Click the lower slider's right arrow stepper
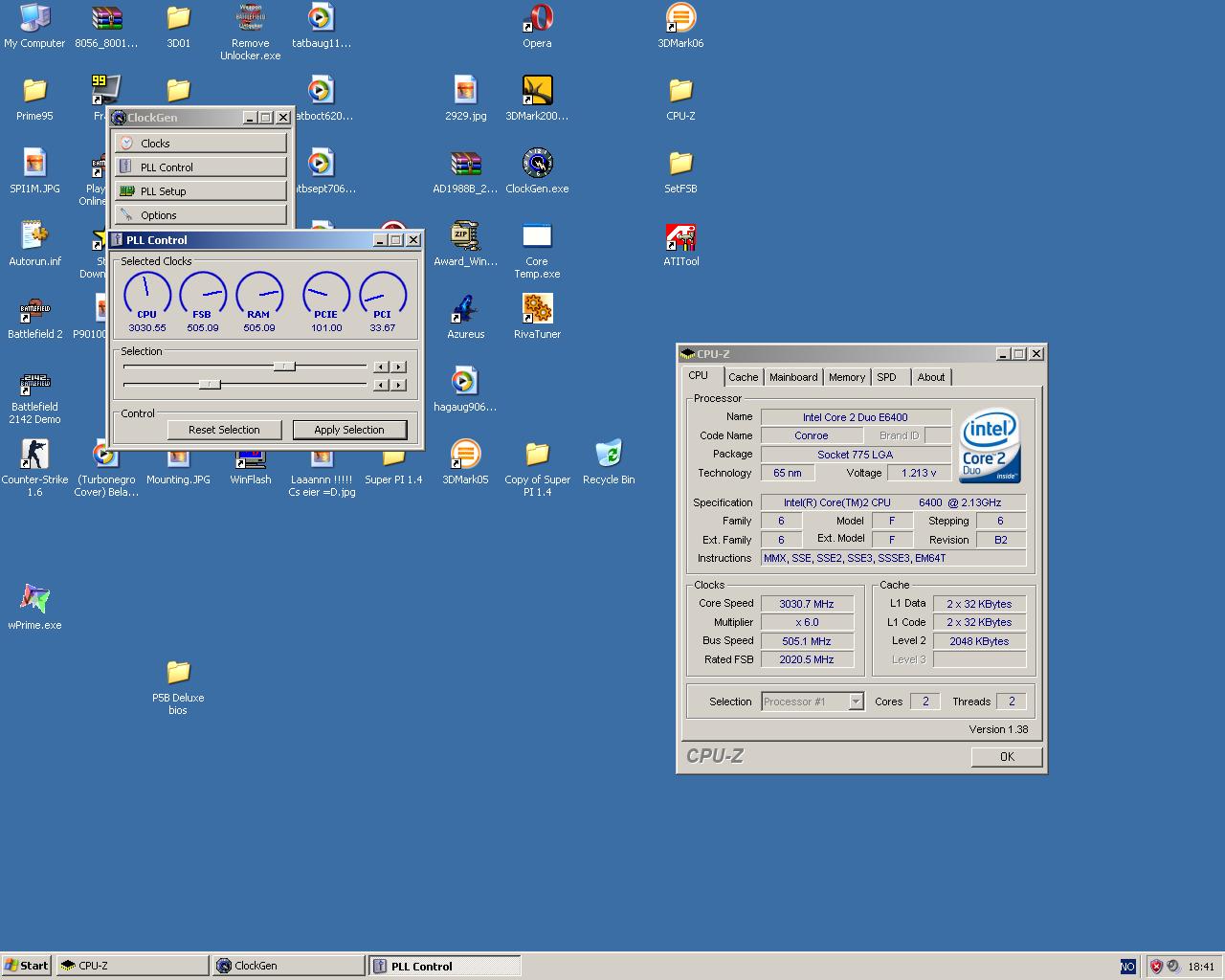This screenshot has height=980, width=1225. click(399, 385)
